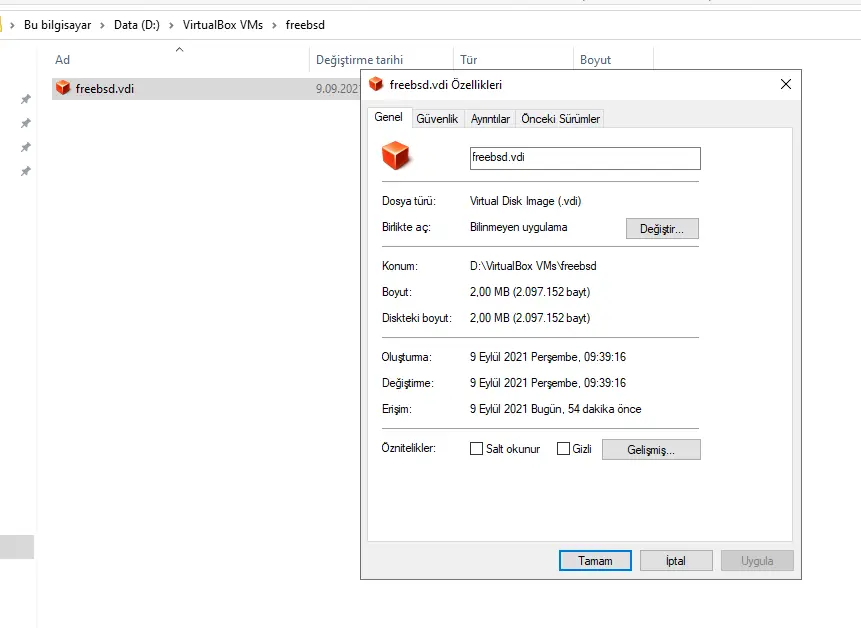Select the freebsd.vdi cube icon in the file list
The image size is (861, 628).
63,88
